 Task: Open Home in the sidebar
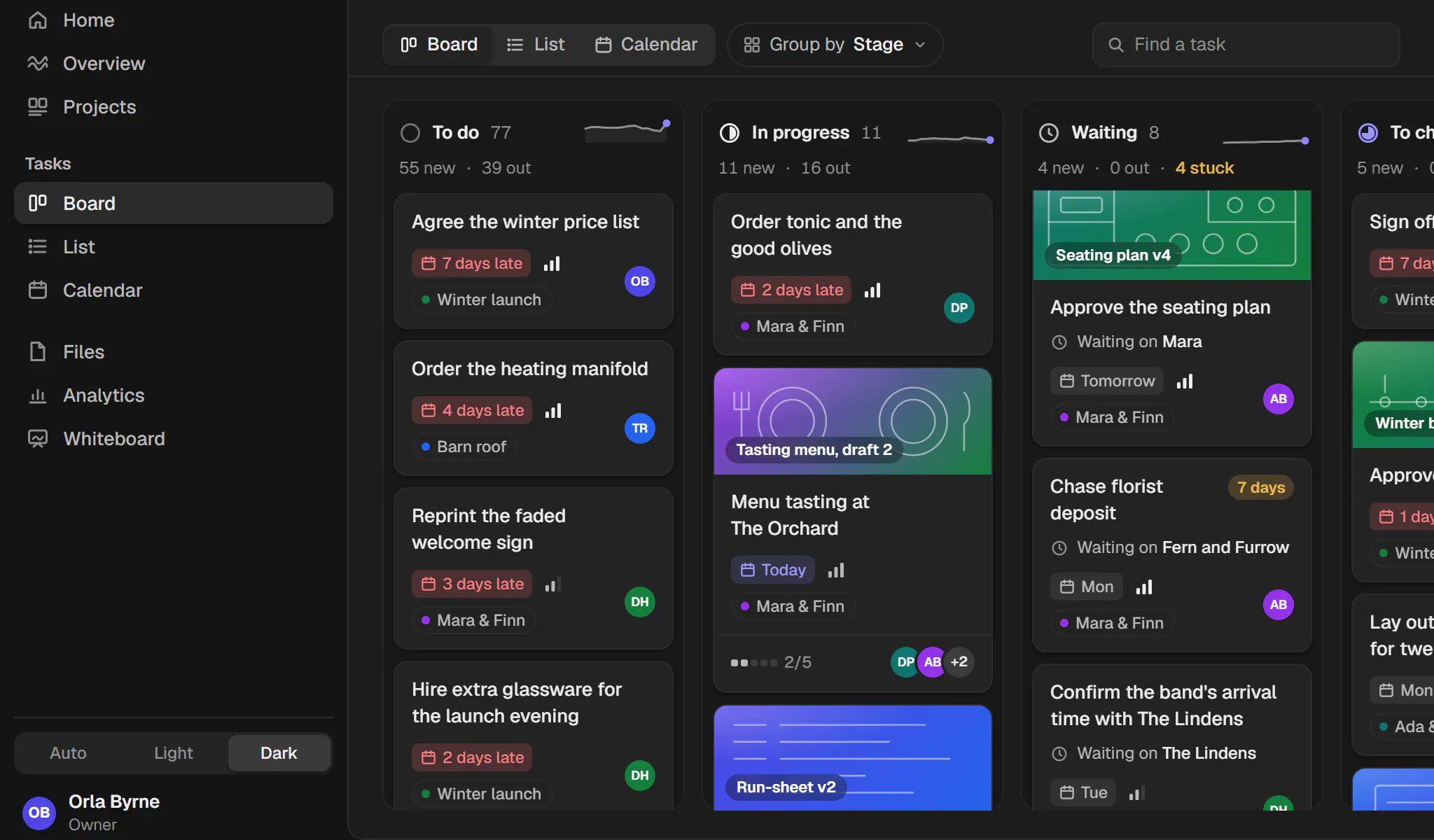pyautogui.click(x=173, y=20)
